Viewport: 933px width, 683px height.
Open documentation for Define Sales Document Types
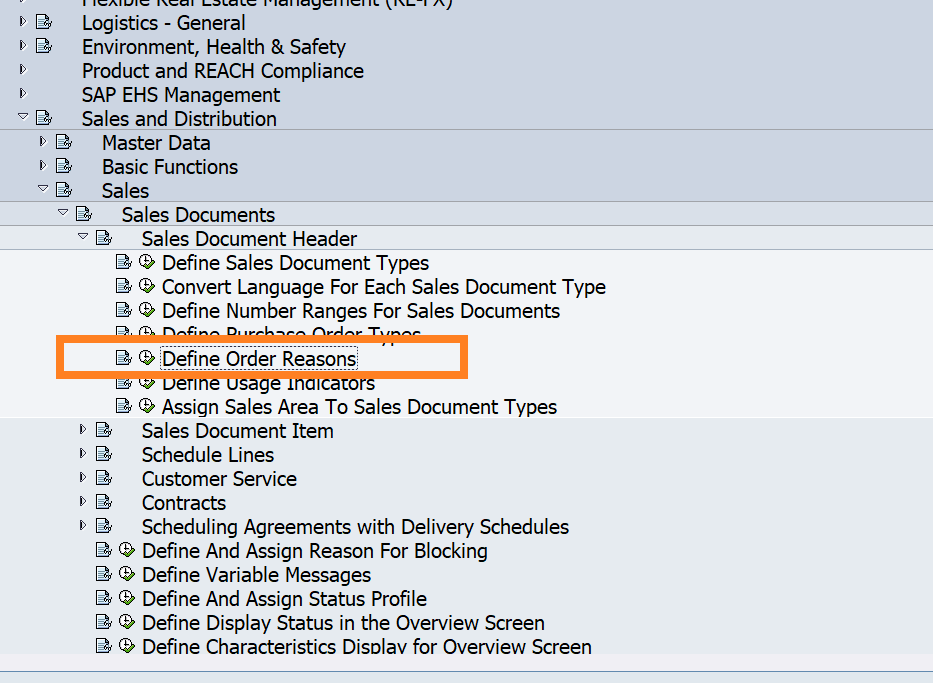tap(123, 262)
